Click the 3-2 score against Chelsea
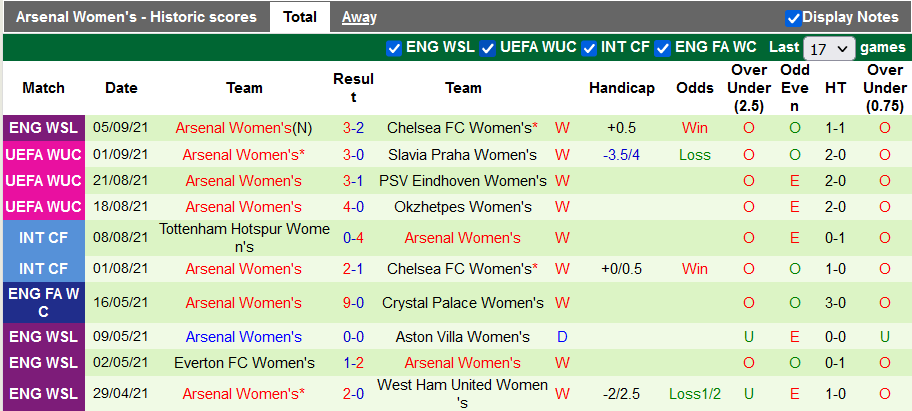This screenshot has height=411, width=912. [353, 128]
